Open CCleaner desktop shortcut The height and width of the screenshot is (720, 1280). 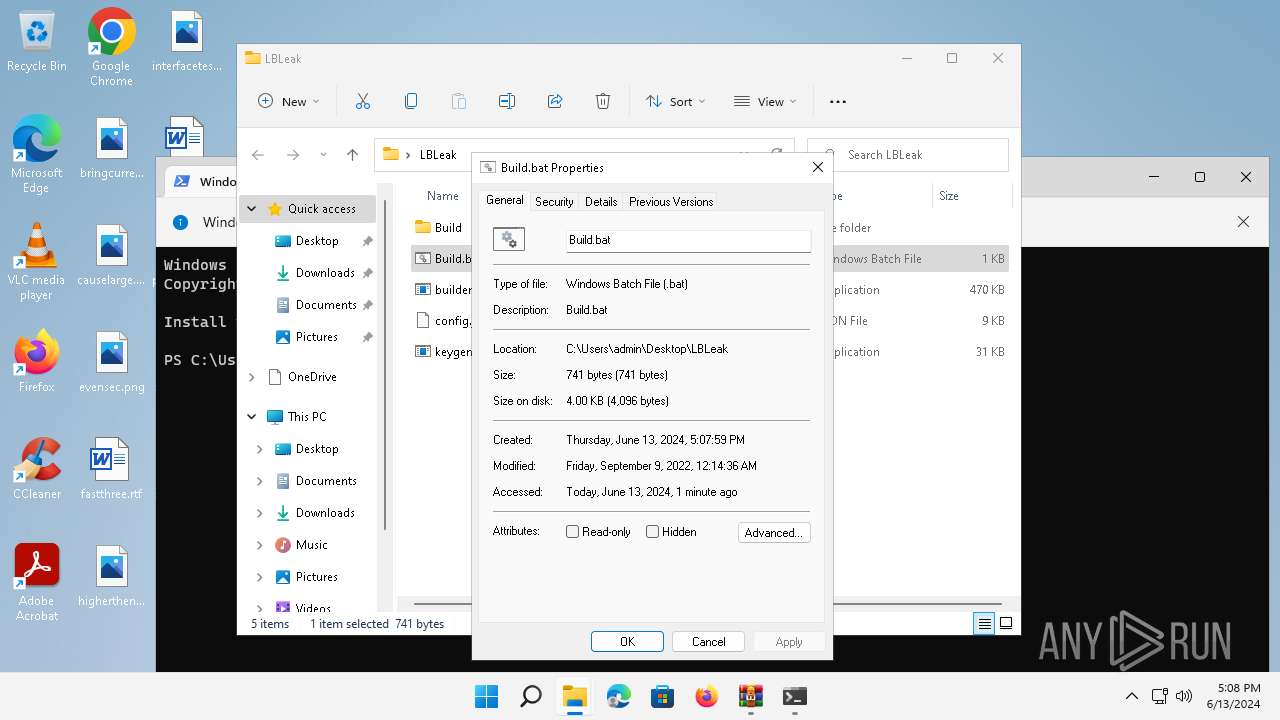point(37,469)
